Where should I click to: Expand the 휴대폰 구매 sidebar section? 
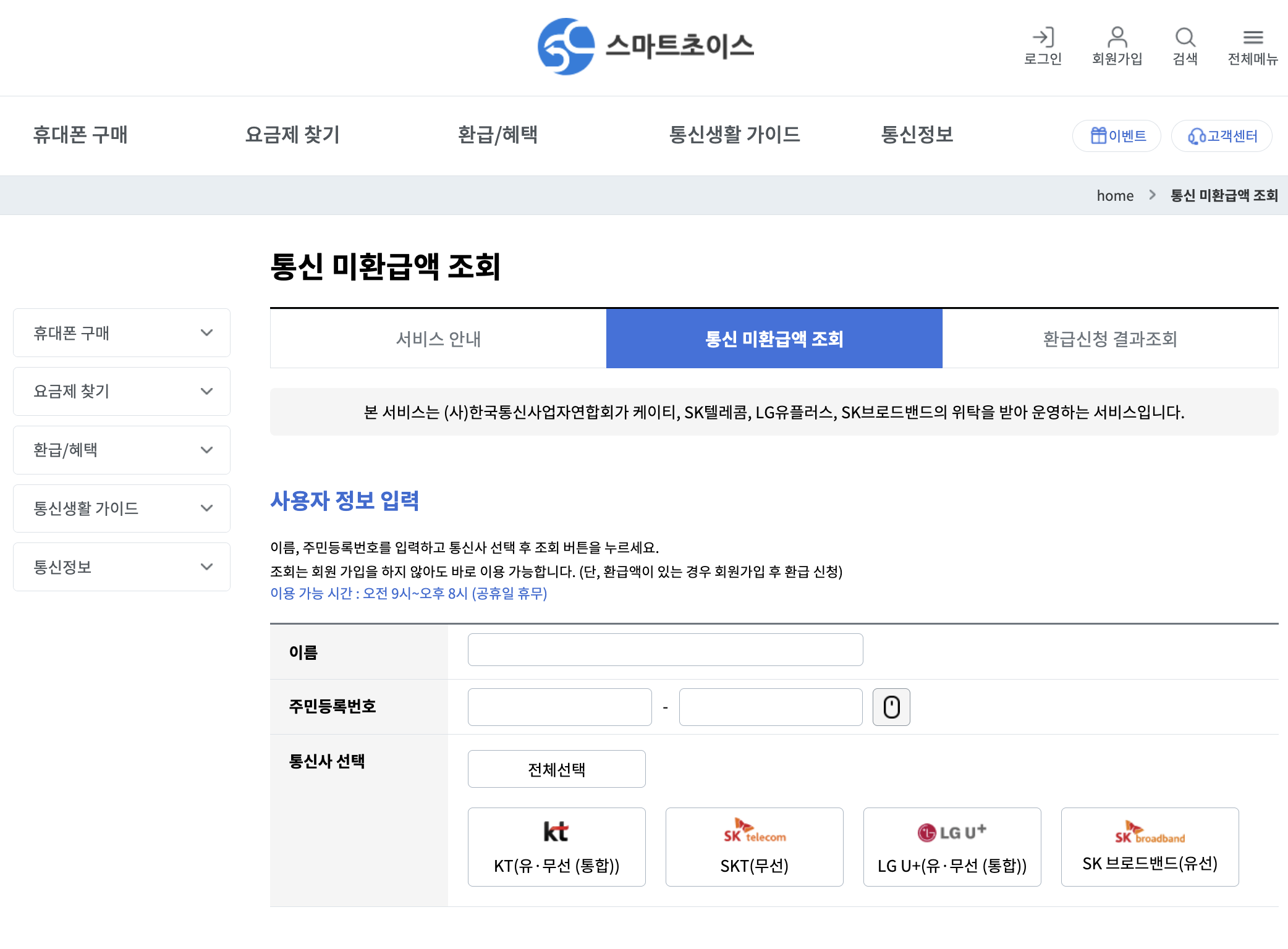pos(122,333)
